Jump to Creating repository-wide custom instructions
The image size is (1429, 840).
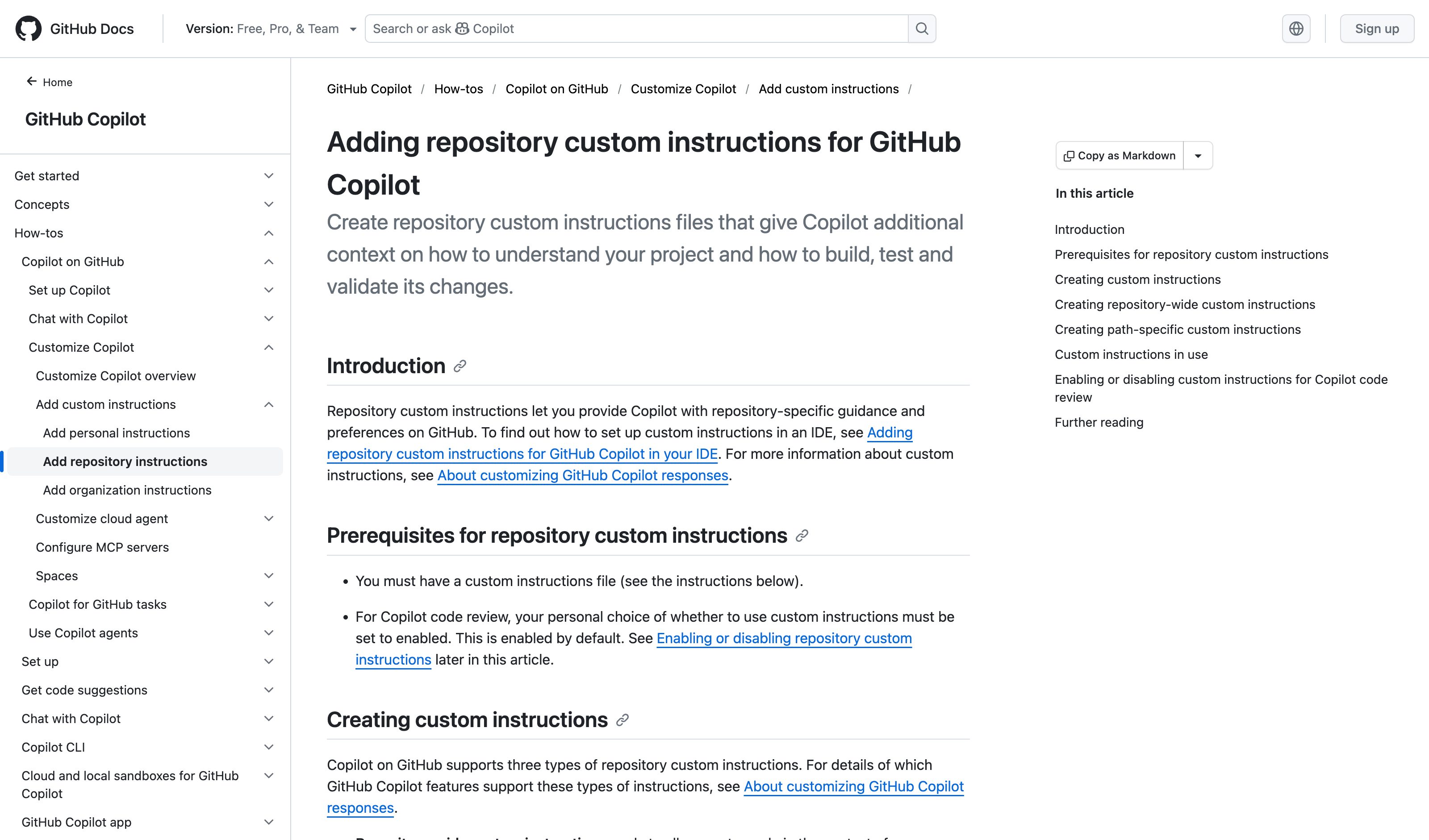[x=1185, y=304]
